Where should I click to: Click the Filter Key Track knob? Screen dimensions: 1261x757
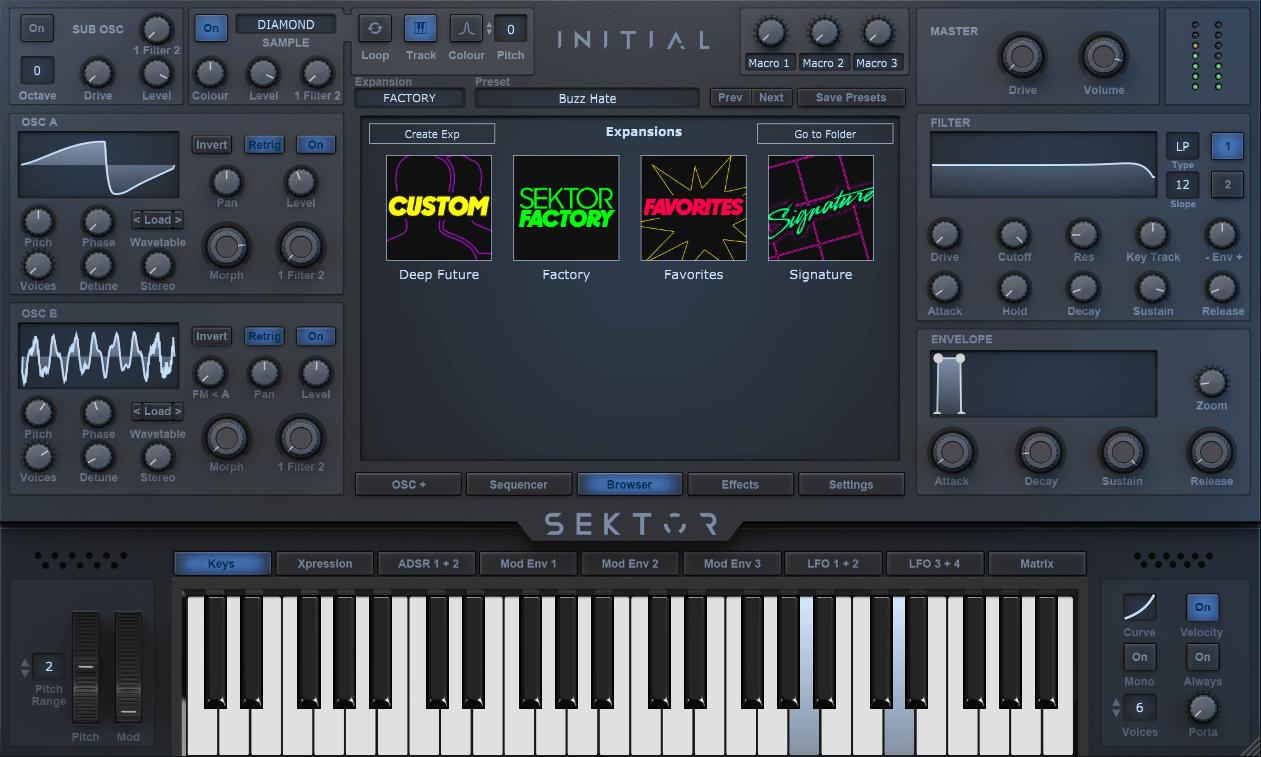tap(1152, 235)
